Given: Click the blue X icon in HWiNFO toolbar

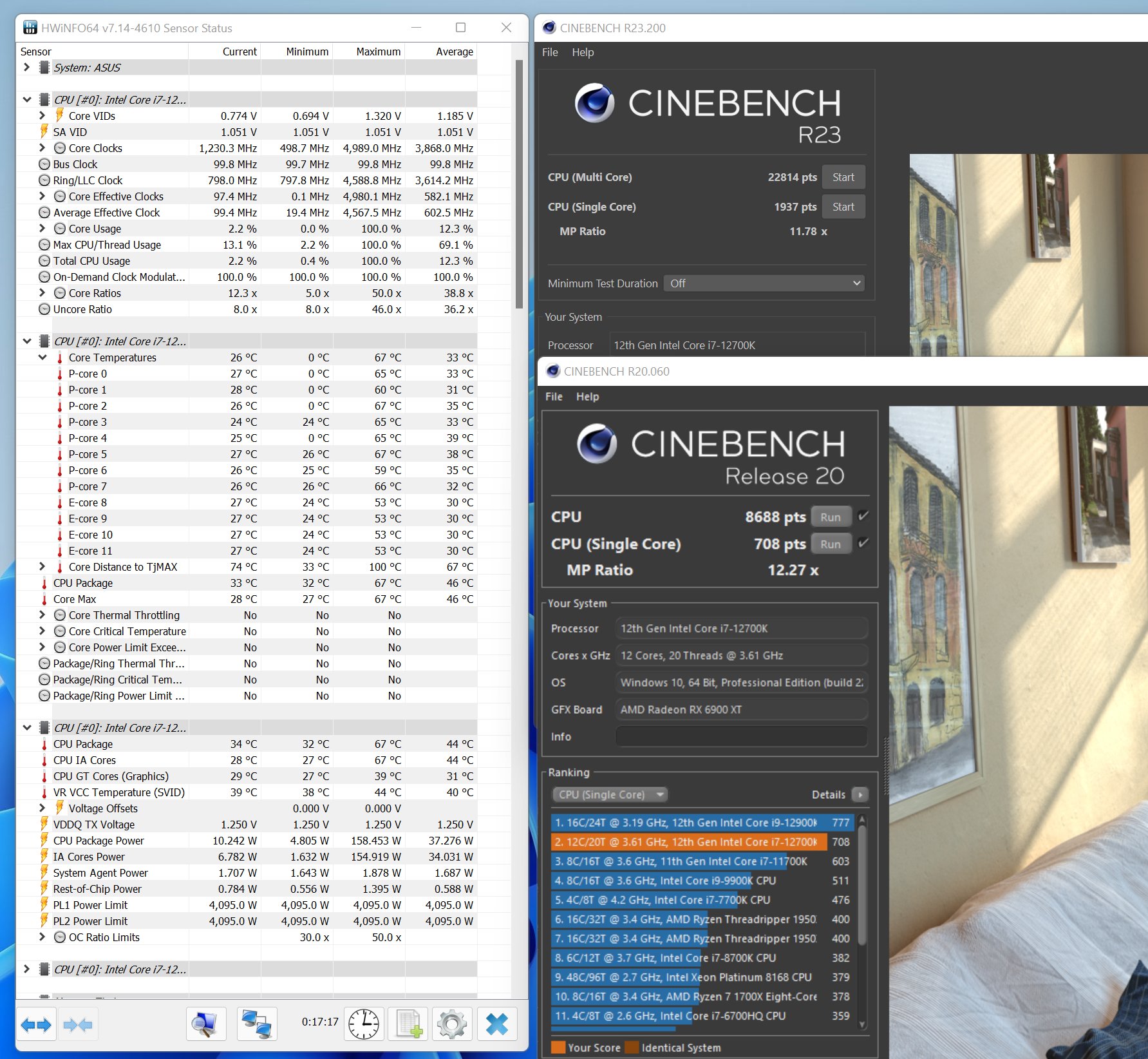Looking at the screenshot, I should pos(497,1024).
